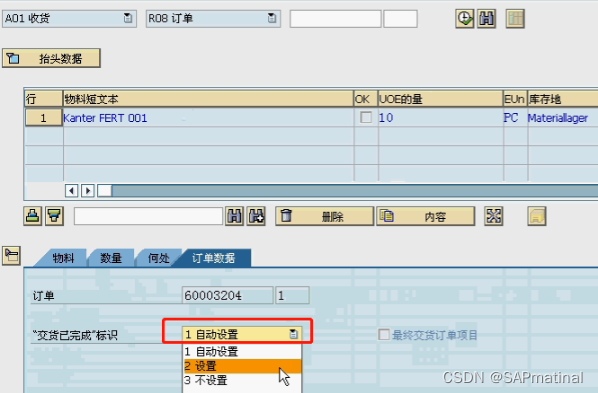Click the find-next binoculars with plus icon
Viewport: 598px width, 393px height.
pyautogui.click(x=256, y=216)
